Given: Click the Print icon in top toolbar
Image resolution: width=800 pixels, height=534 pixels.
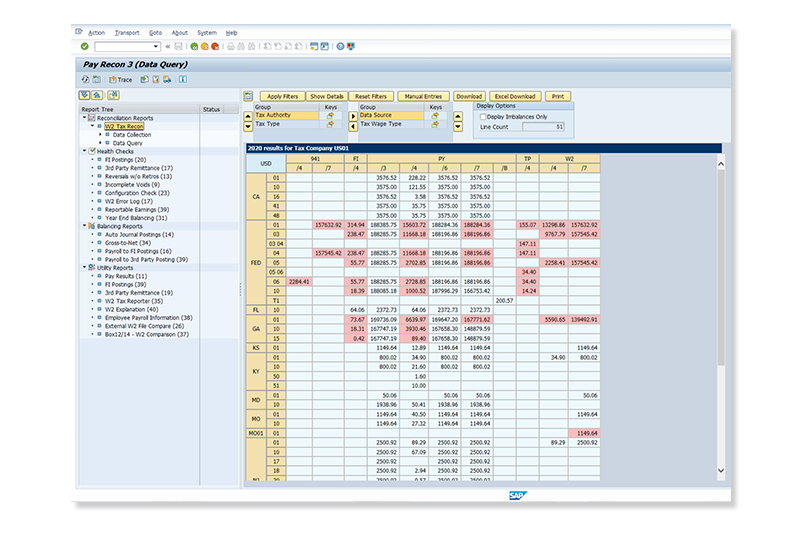Looking at the screenshot, I should click(x=231, y=46).
